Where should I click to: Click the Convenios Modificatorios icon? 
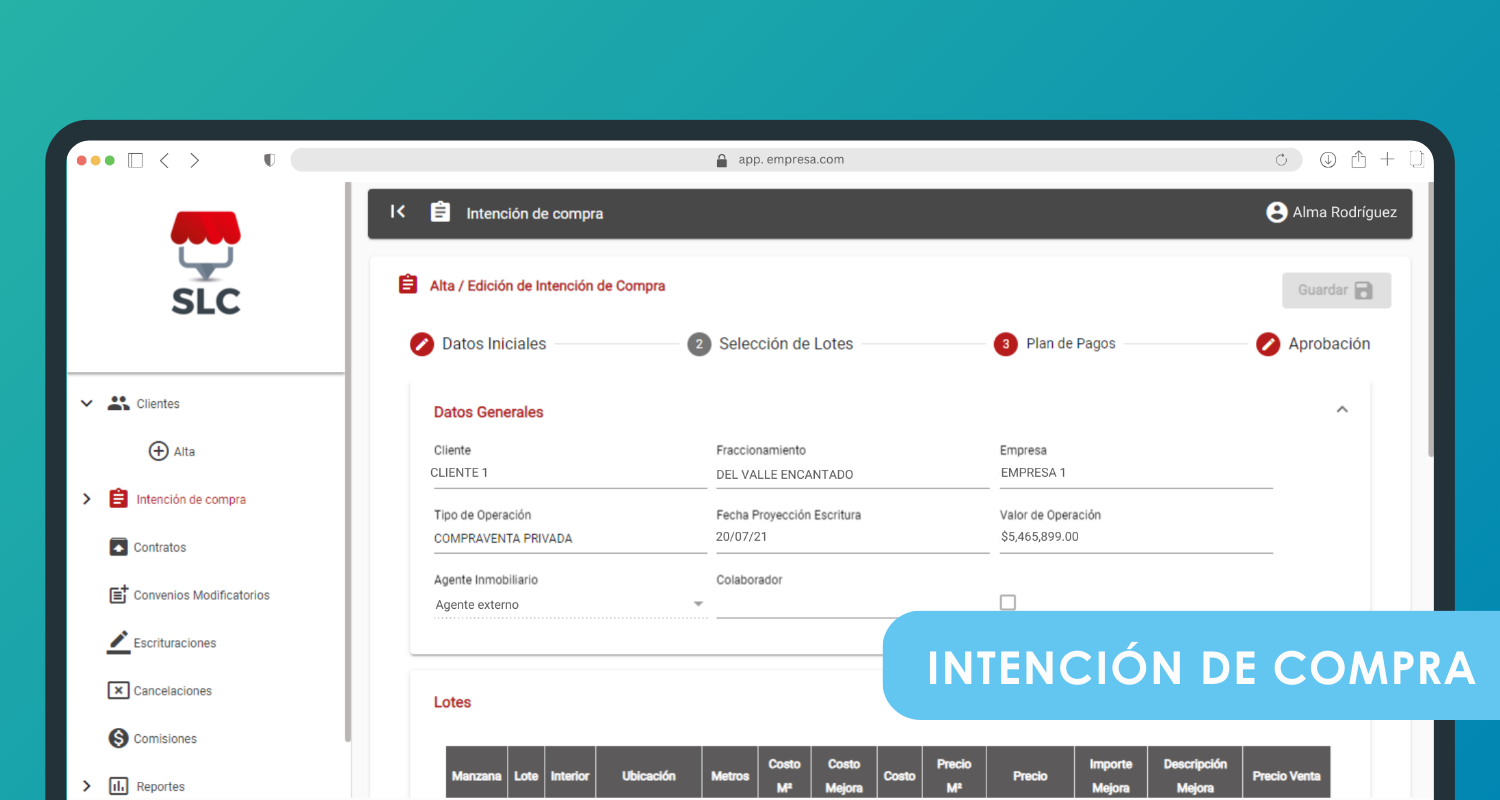[x=119, y=595]
